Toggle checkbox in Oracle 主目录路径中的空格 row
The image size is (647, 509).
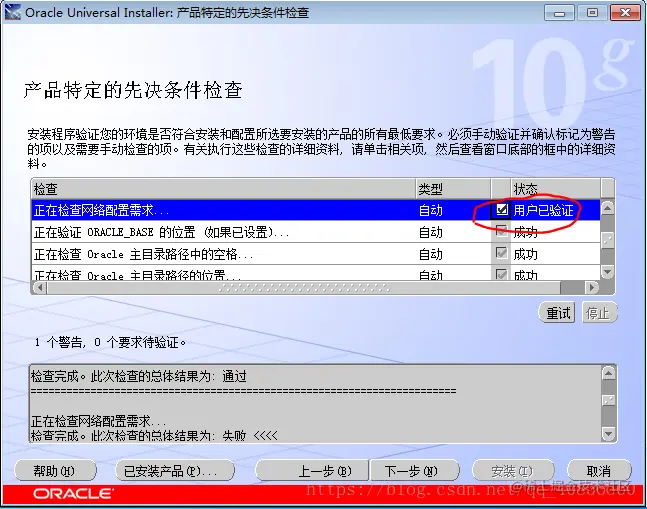pyautogui.click(x=501, y=252)
